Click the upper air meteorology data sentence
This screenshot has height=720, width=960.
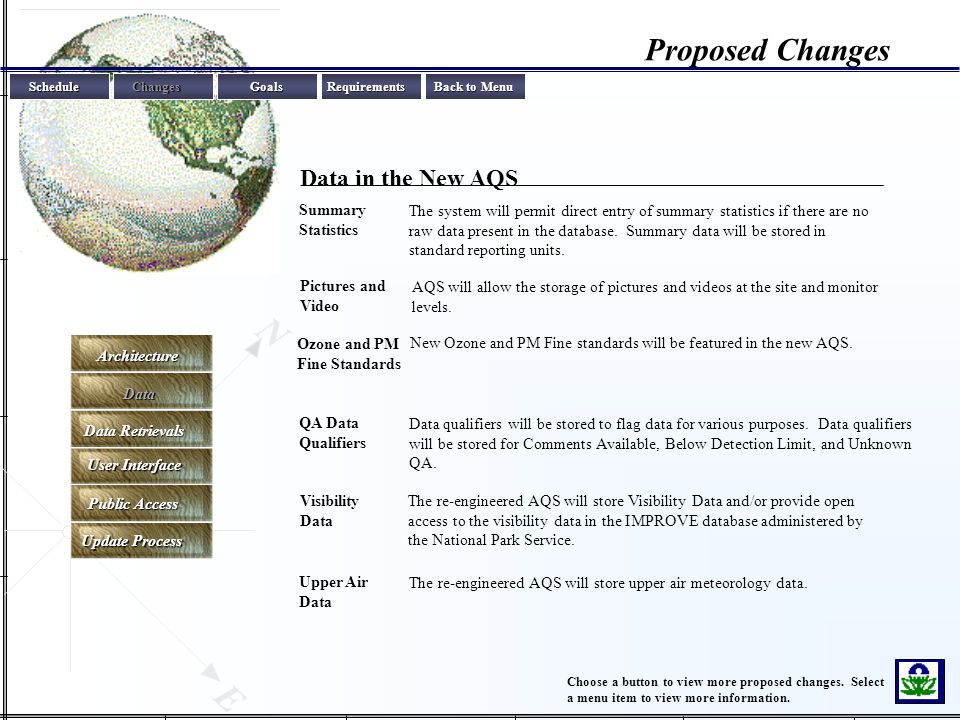(x=608, y=583)
